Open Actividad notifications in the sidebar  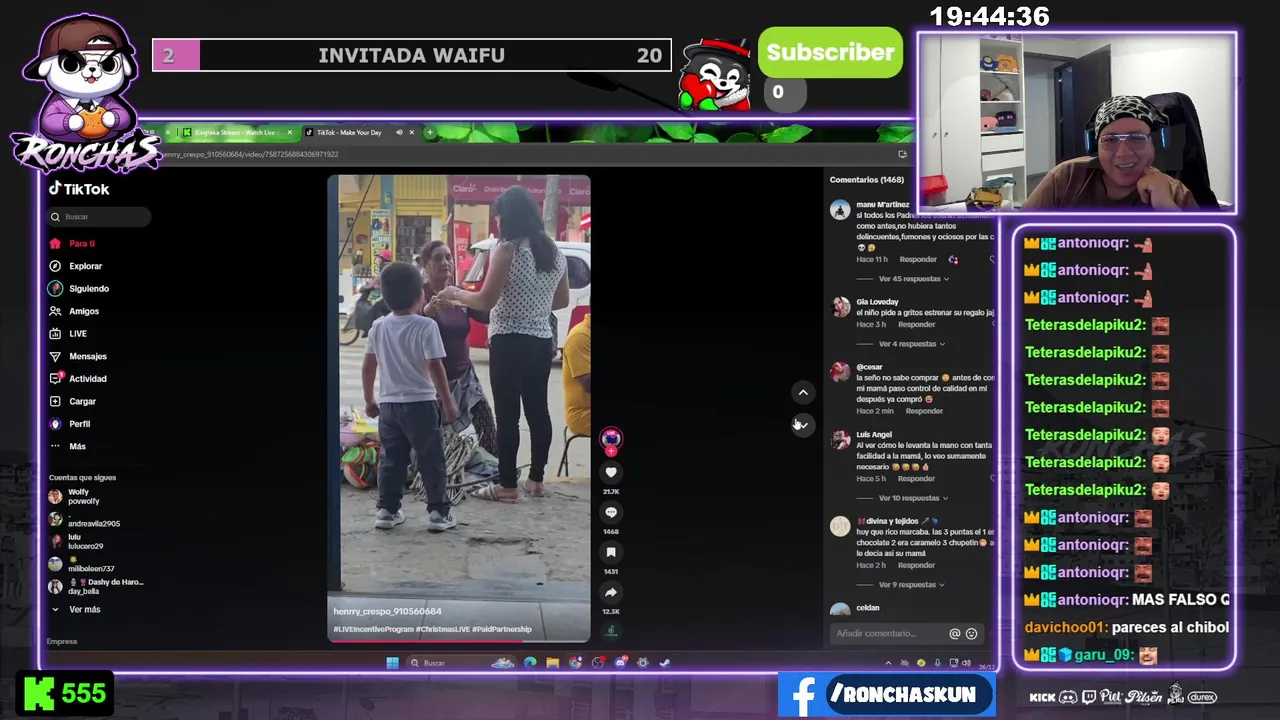78,378
